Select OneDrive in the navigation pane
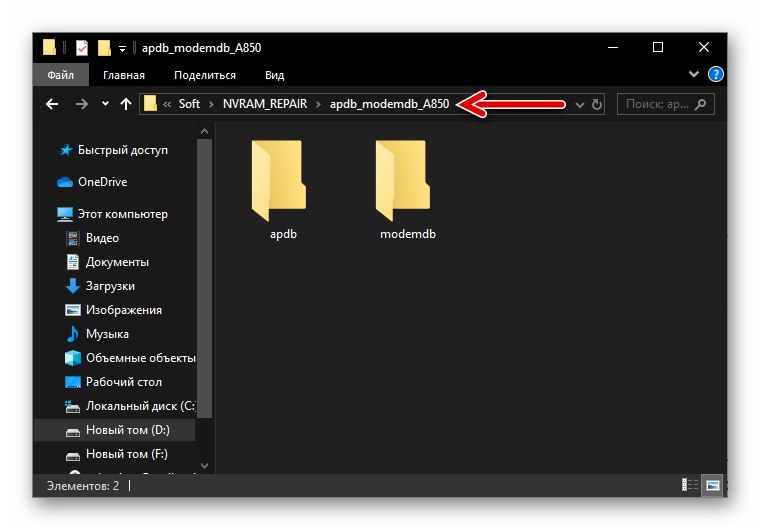Viewport: 760px width, 530px height. (x=92, y=182)
